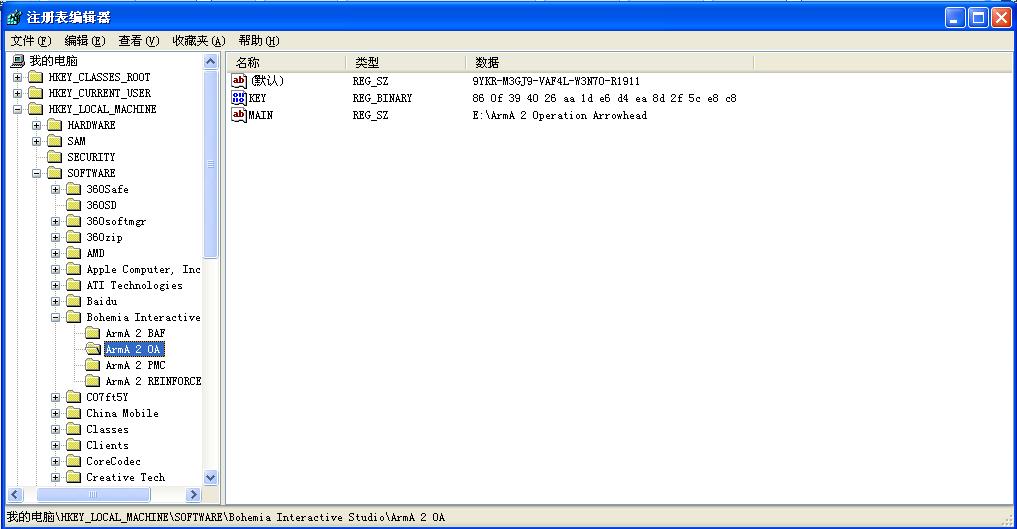Click the 360SD folder icon
The width and height of the screenshot is (1017, 529).
(x=74, y=206)
